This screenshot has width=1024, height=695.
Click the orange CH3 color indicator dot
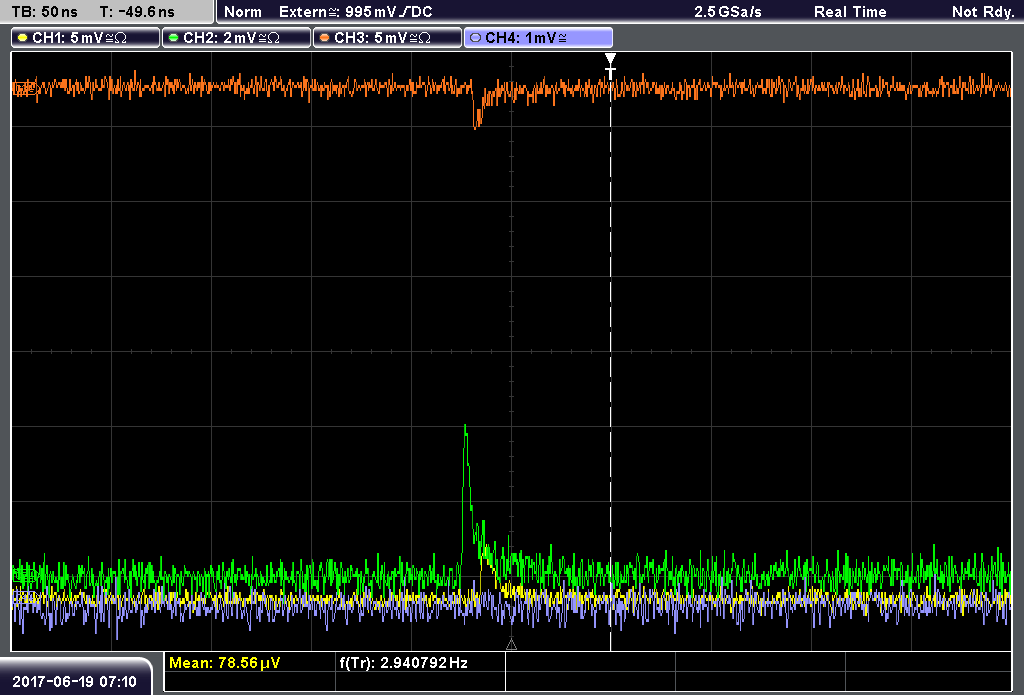325,38
